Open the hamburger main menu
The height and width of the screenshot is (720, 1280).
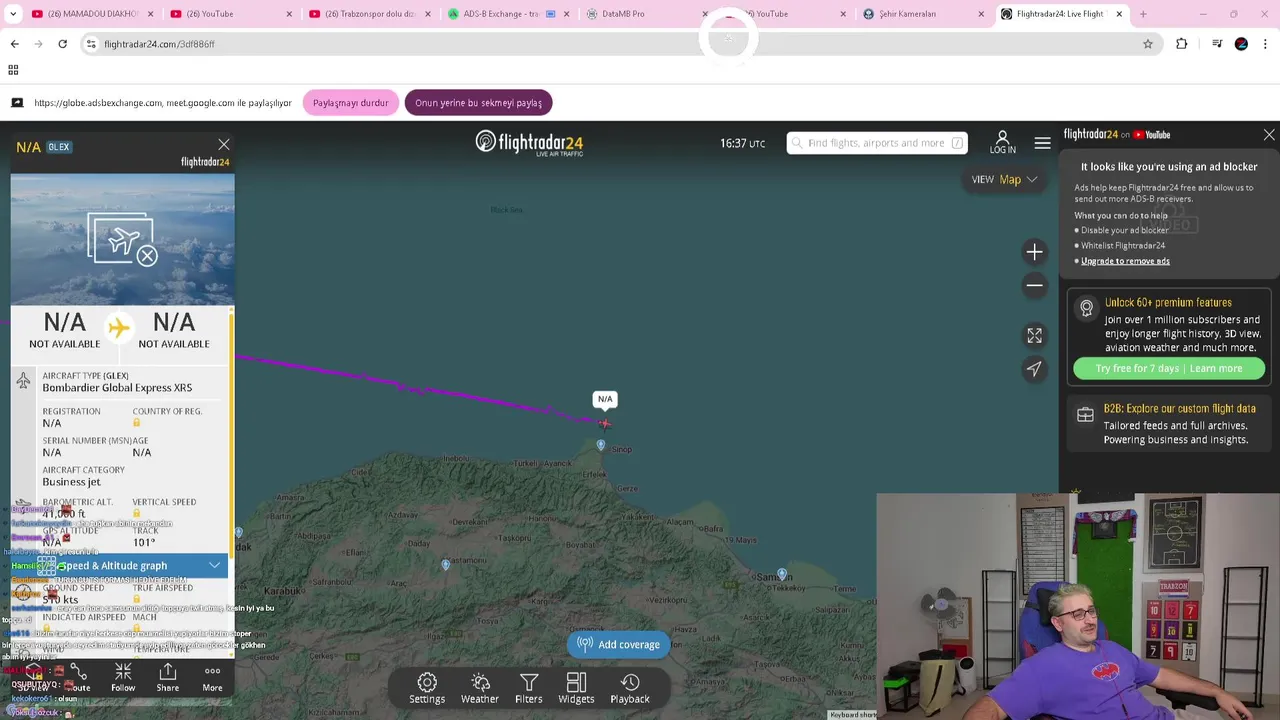click(x=1042, y=143)
